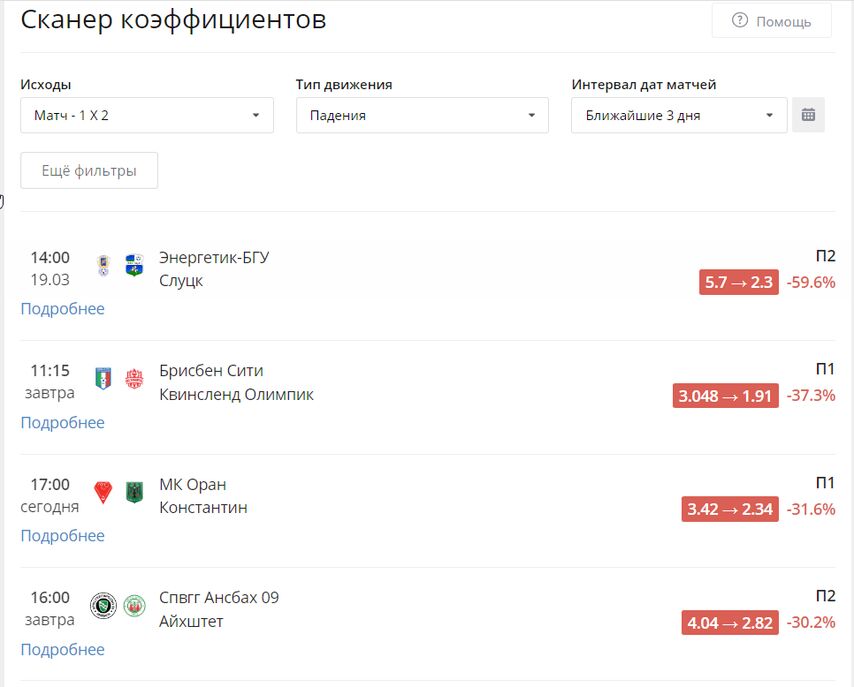Open Подробнее for Энергетик-БГУ match
This screenshot has width=854, height=687.
[63, 309]
